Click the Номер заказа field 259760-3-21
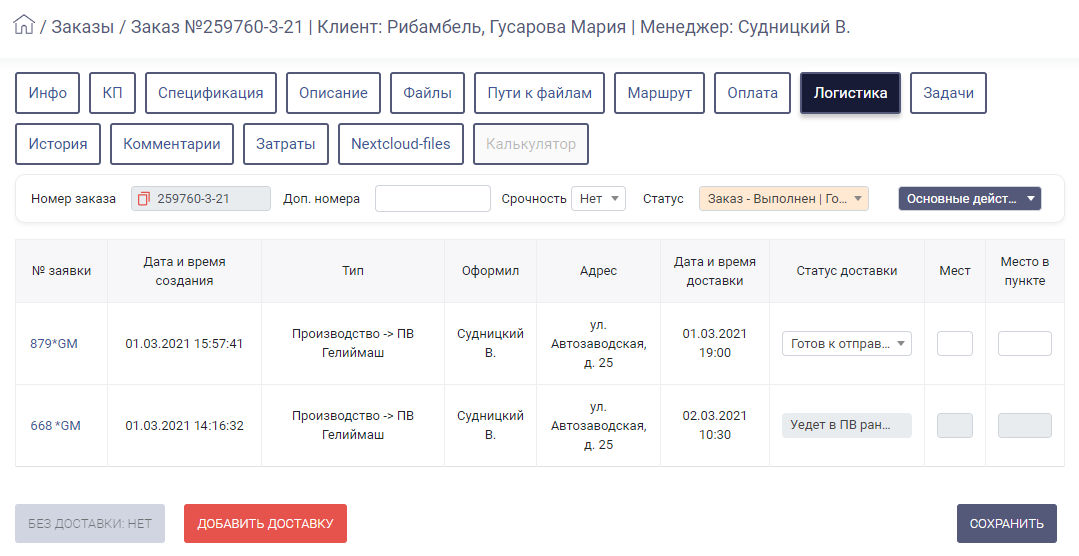Image resolution: width=1079 pixels, height=556 pixels. (x=201, y=199)
